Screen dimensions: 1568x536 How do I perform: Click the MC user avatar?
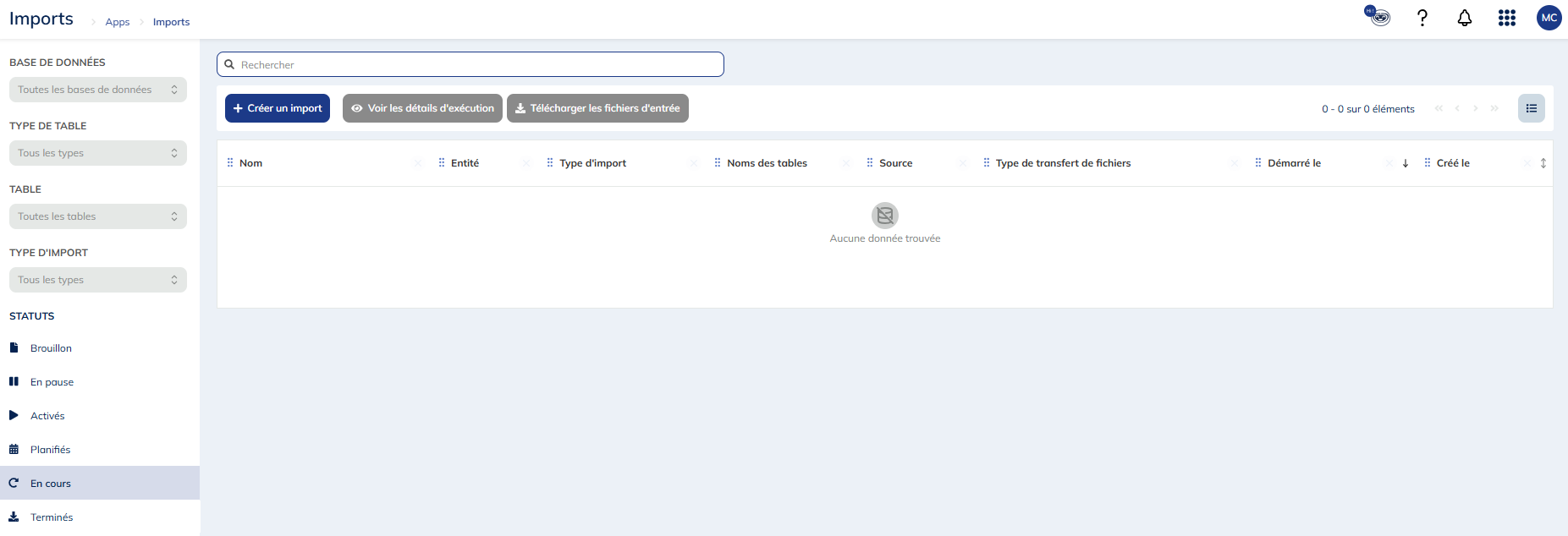coord(1549,18)
